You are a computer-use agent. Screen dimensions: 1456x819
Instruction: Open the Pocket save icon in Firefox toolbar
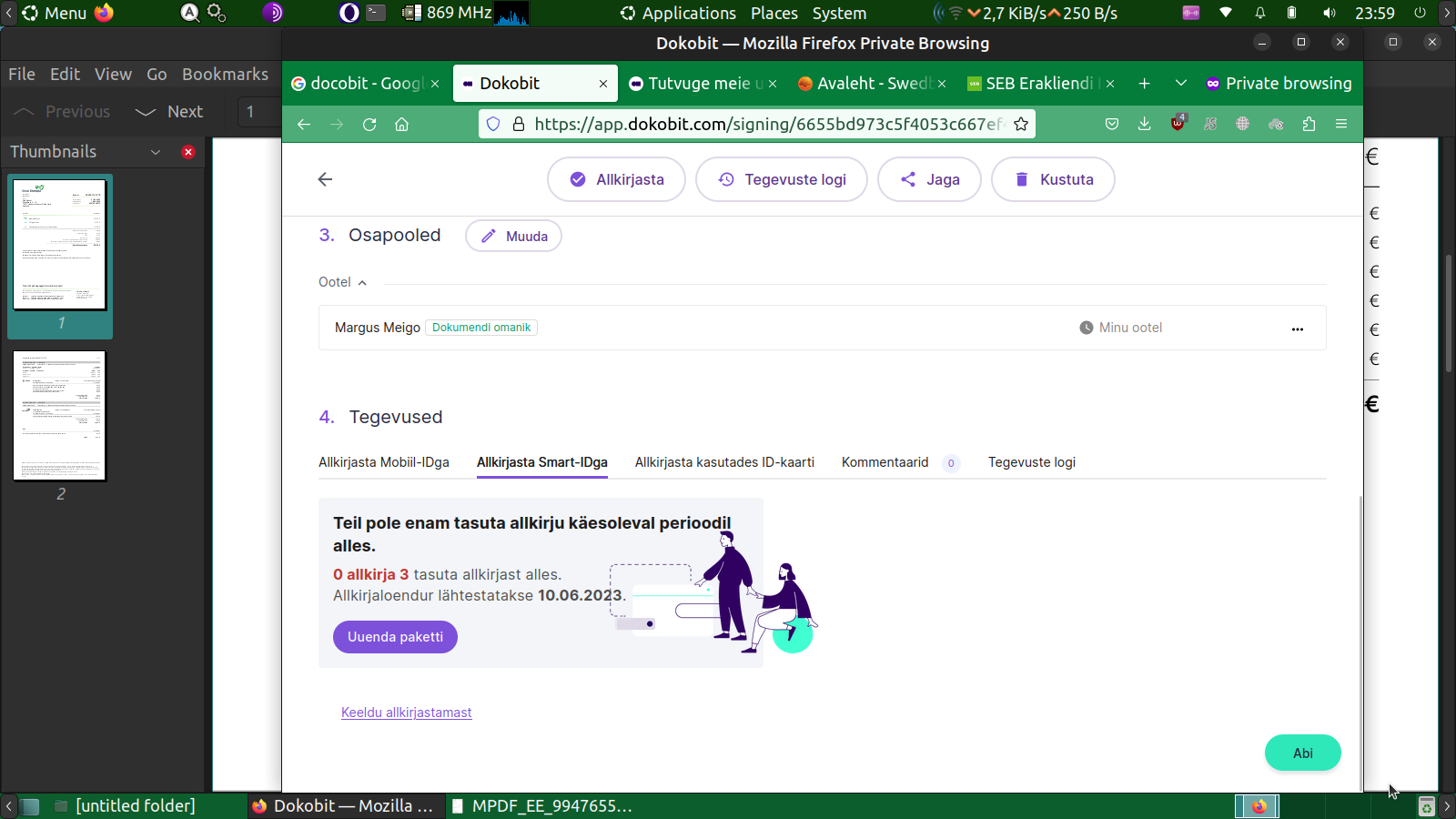(x=1112, y=124)
